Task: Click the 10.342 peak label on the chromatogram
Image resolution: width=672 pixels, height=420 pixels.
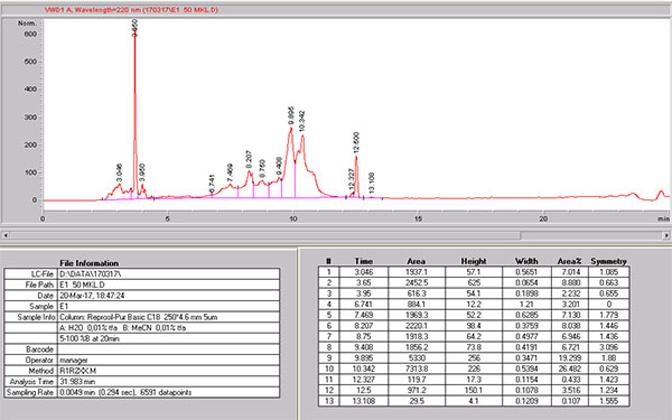Action: (302, 121)
